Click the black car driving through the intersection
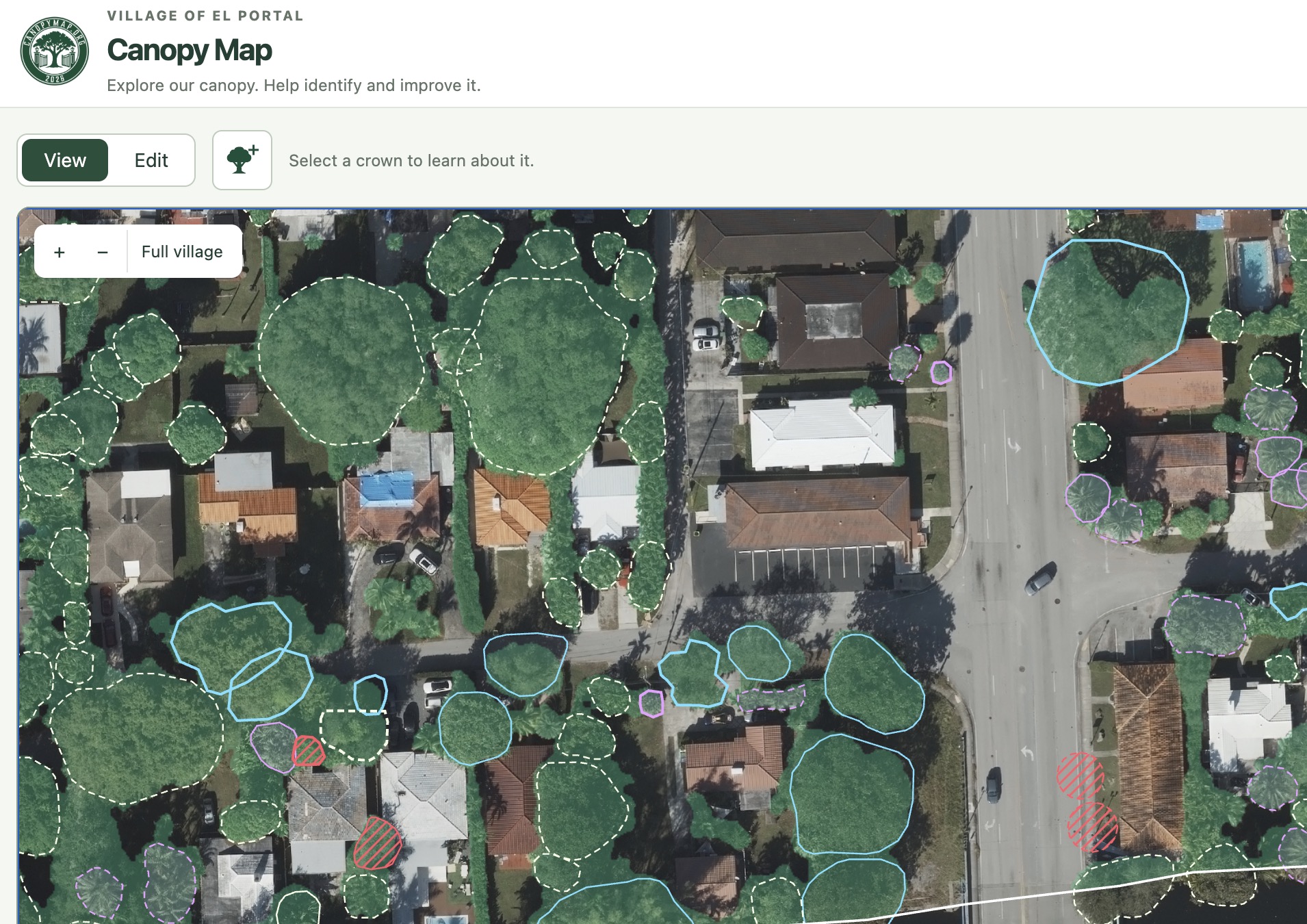The width and height of the screenshot is (1307, 924). (x=1041, y=578)
